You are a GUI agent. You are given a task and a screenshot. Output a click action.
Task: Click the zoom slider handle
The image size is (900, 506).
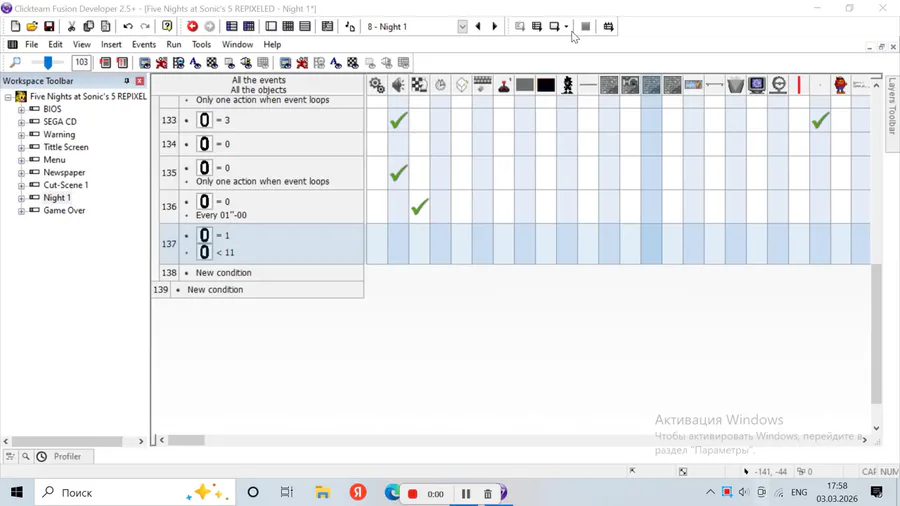48,62
